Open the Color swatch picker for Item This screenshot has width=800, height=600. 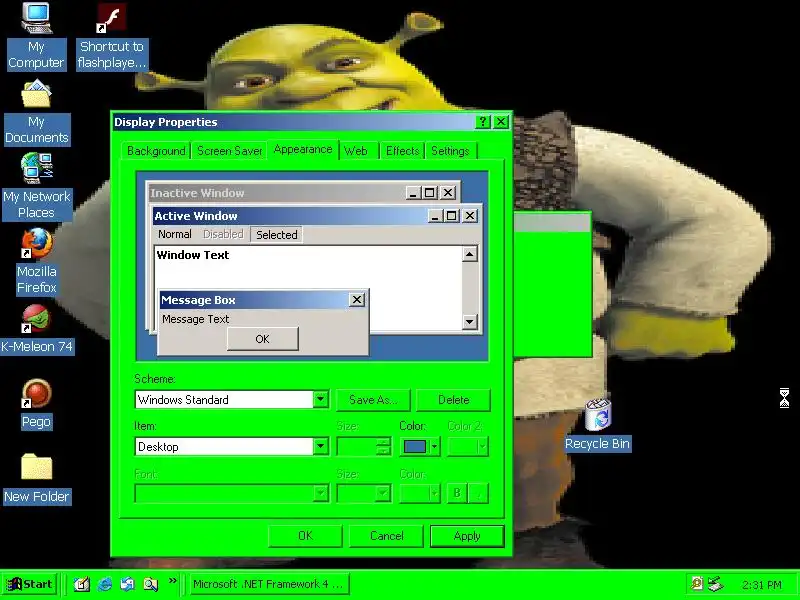[419, 447]
